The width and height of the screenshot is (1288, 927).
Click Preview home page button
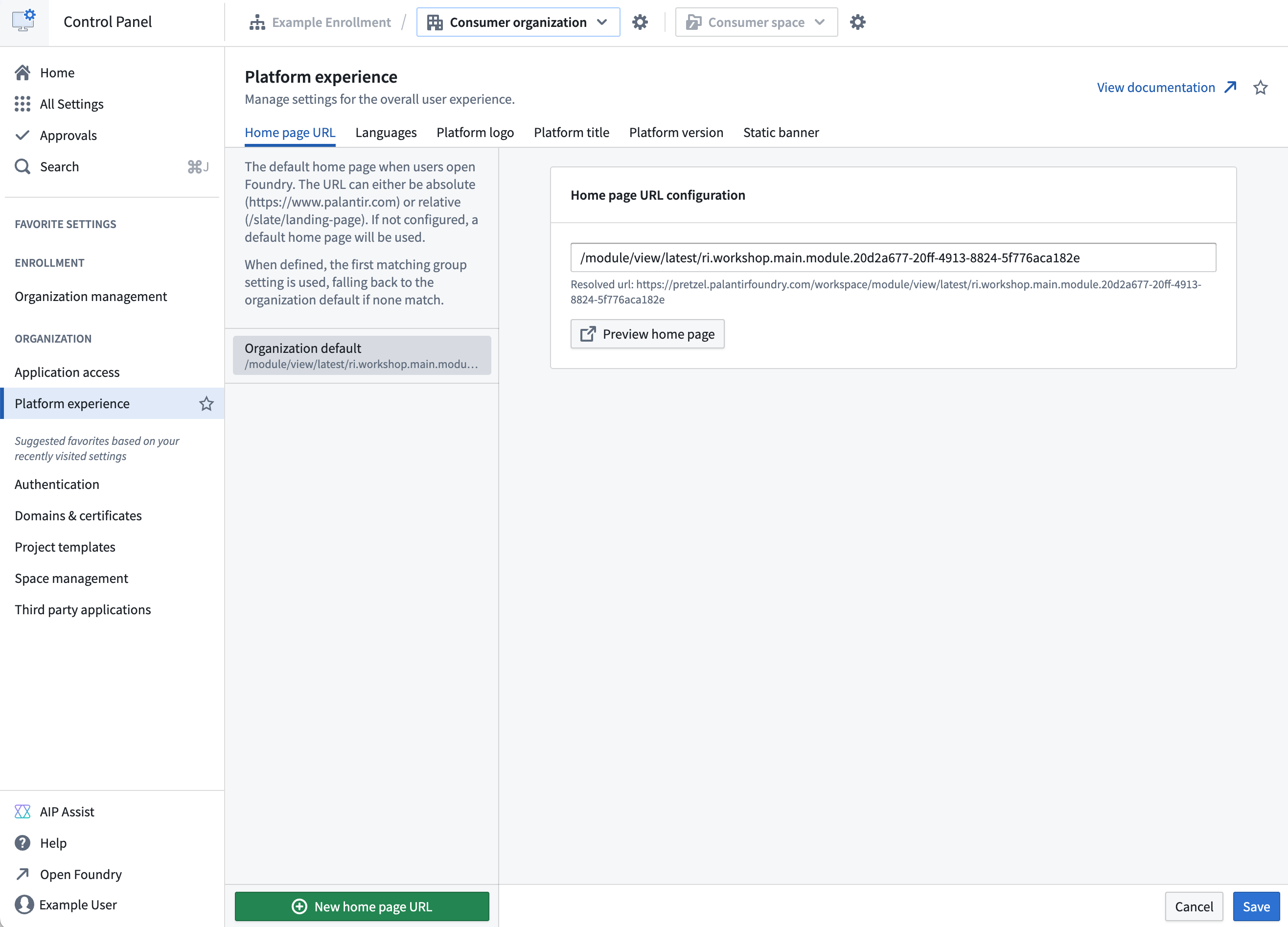pos(647,334)
